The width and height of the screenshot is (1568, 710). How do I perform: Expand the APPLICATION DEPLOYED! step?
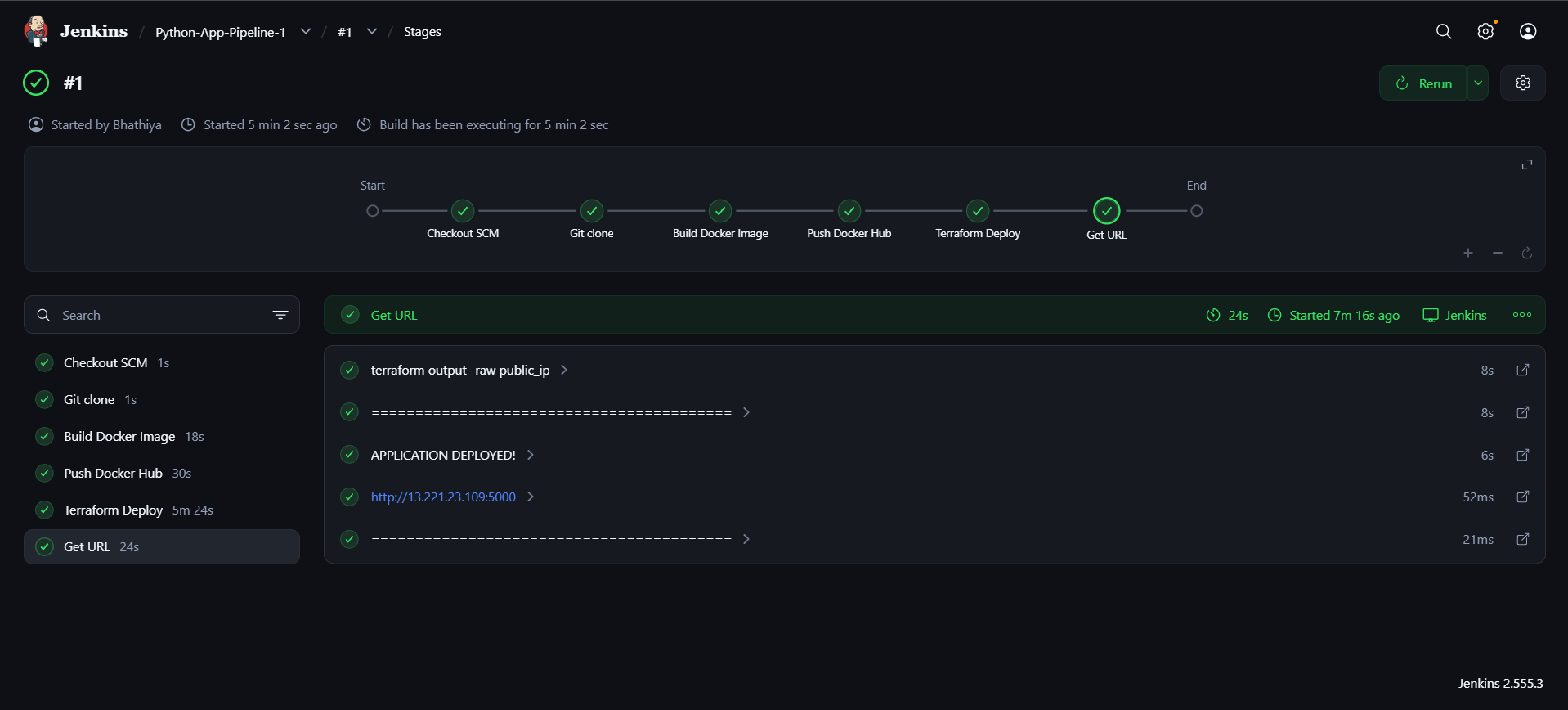click(531, 455)
